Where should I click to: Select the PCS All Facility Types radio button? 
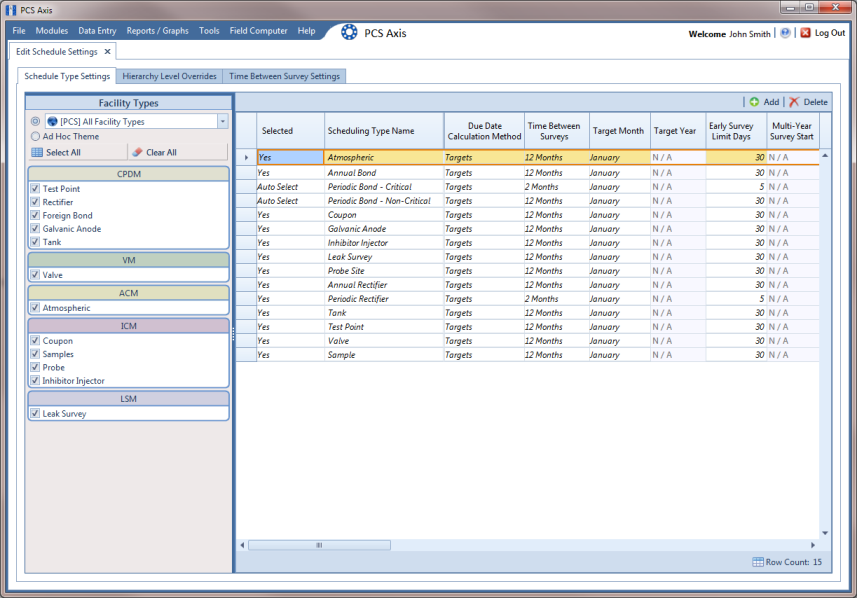36,121
